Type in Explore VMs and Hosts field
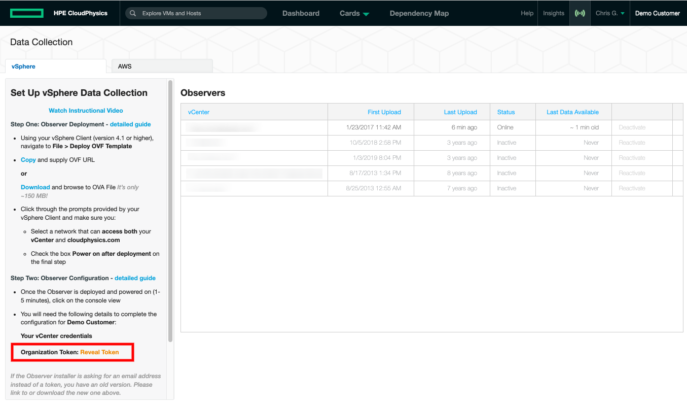The height and width of the screenshot is (405, 687). 200,14
